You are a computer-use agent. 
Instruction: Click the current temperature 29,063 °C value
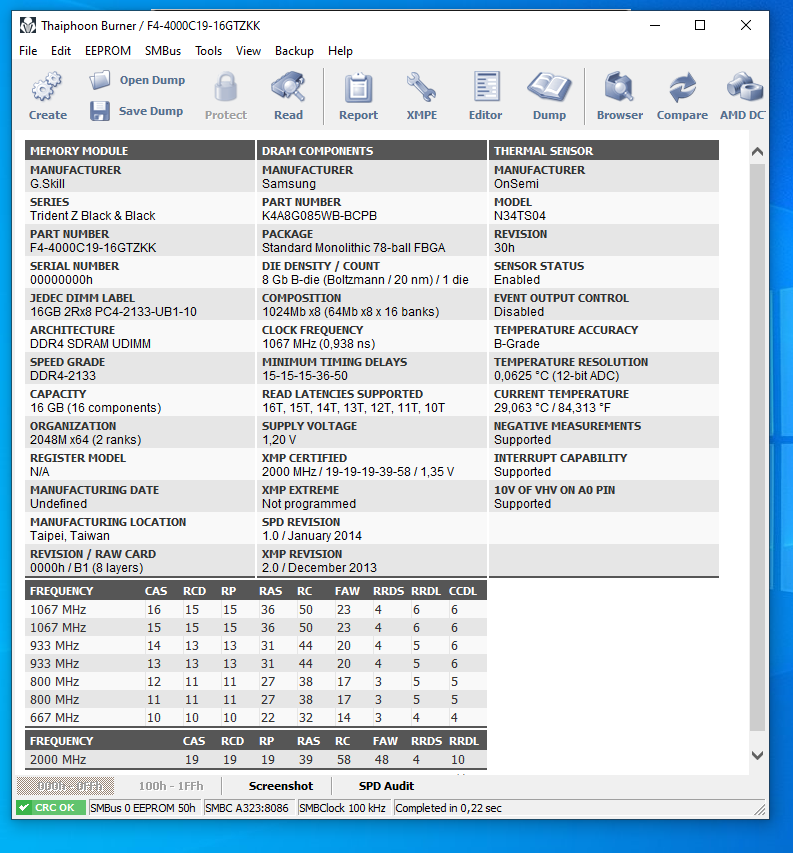click(x=552, y=407)
